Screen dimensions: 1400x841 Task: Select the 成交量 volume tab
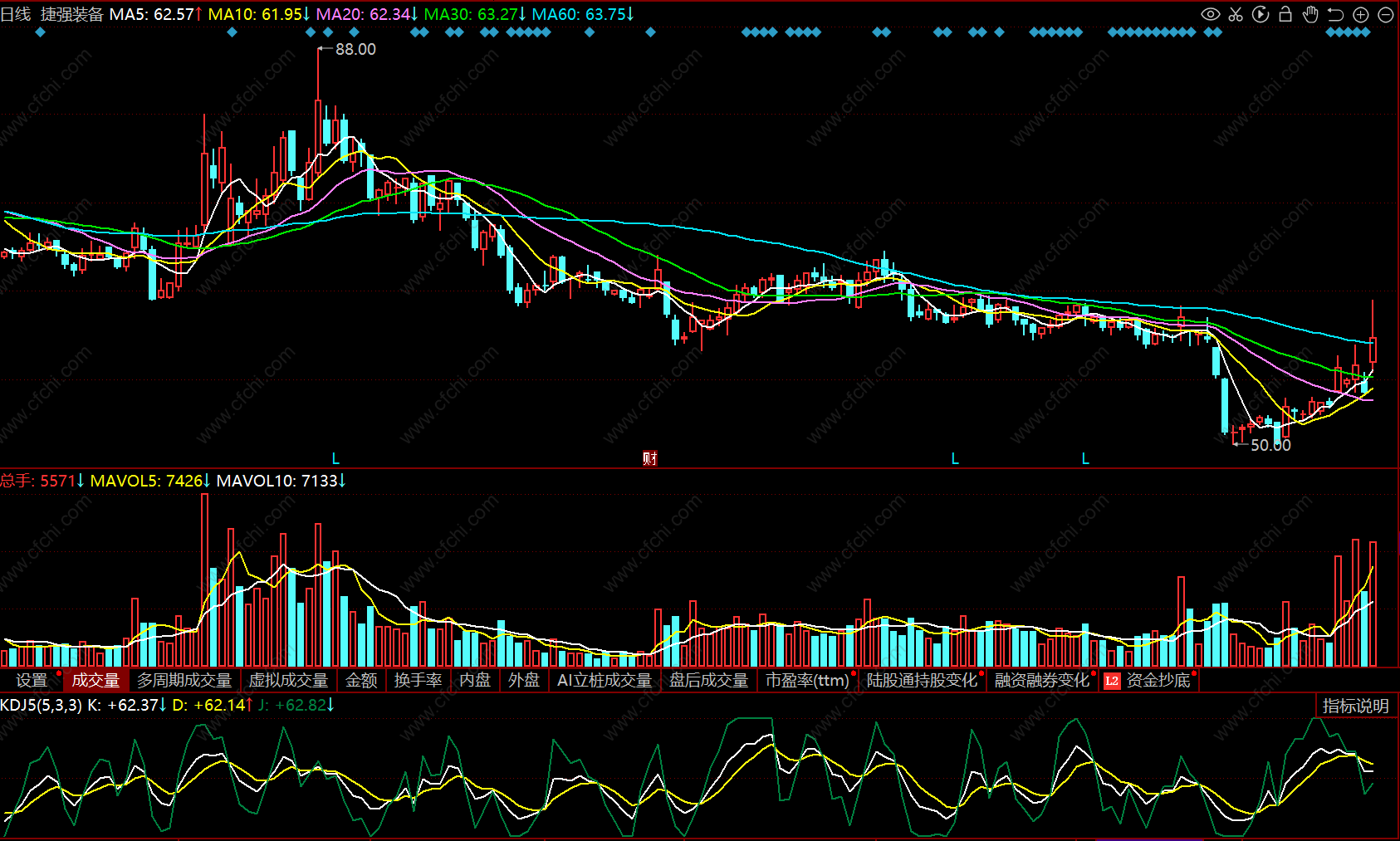[x=95, y=681]
